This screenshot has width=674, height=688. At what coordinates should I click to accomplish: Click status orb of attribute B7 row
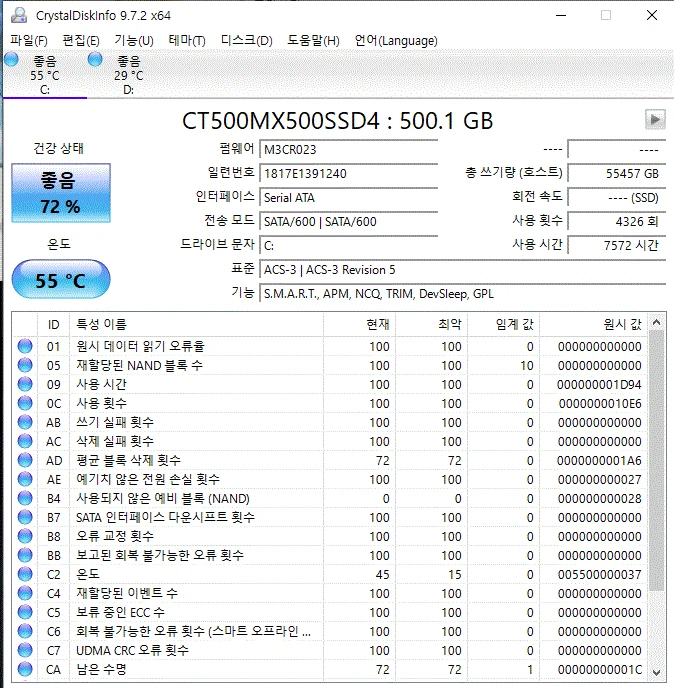25,517
